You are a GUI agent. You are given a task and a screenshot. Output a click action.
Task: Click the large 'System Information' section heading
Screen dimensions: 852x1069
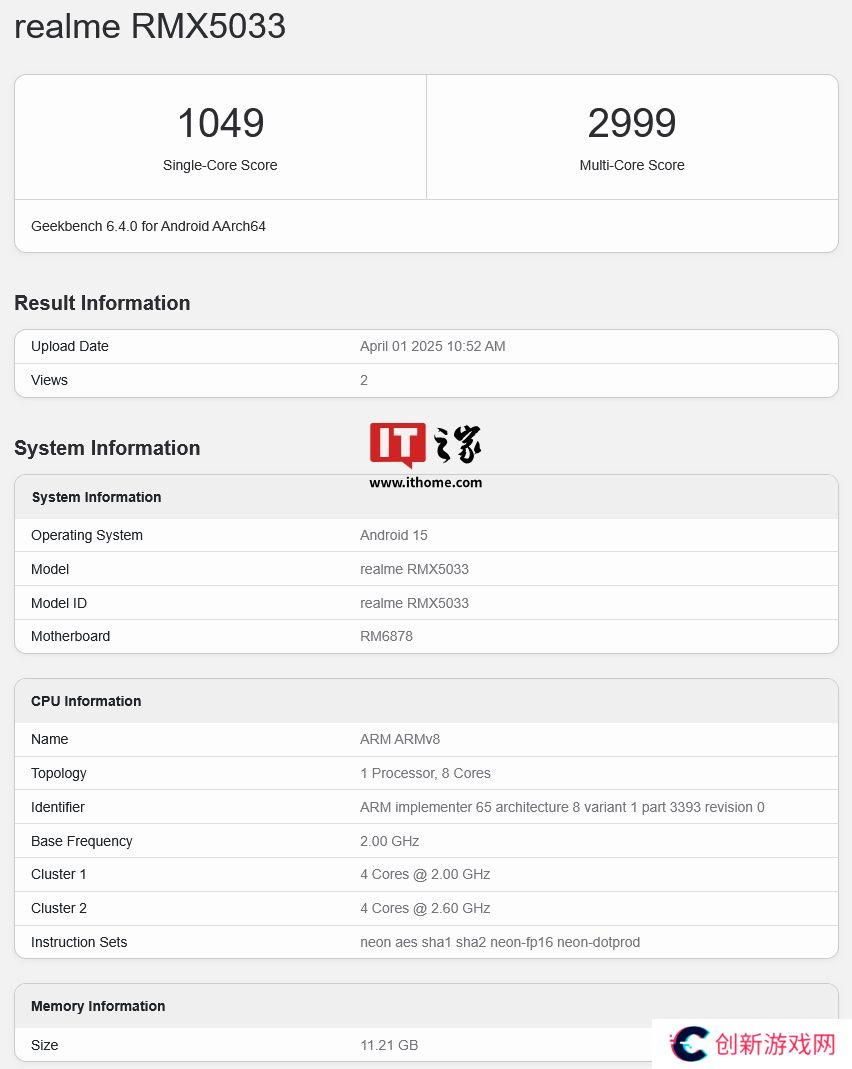click(x=107, y=448)
